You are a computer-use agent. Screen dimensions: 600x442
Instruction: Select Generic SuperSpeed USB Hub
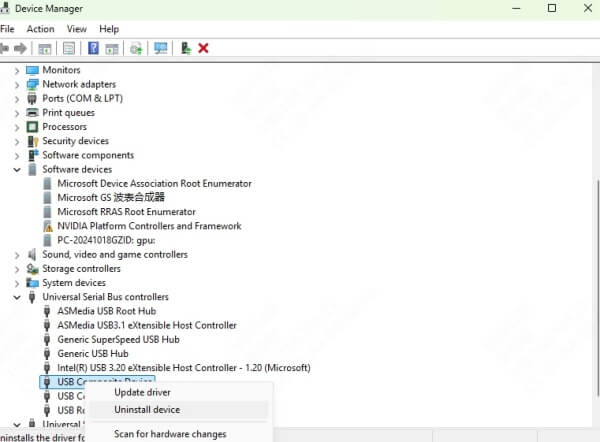(118, 339)
